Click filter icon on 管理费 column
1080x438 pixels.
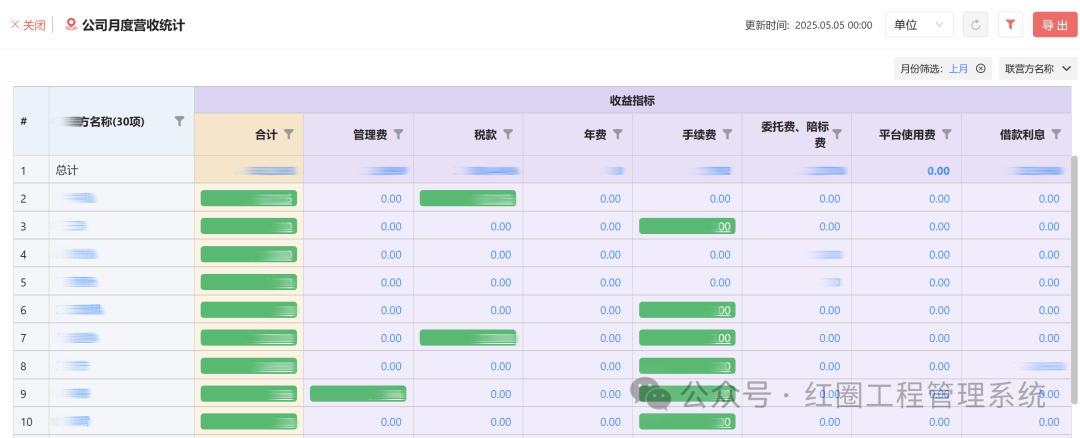(x=398, y=134)
